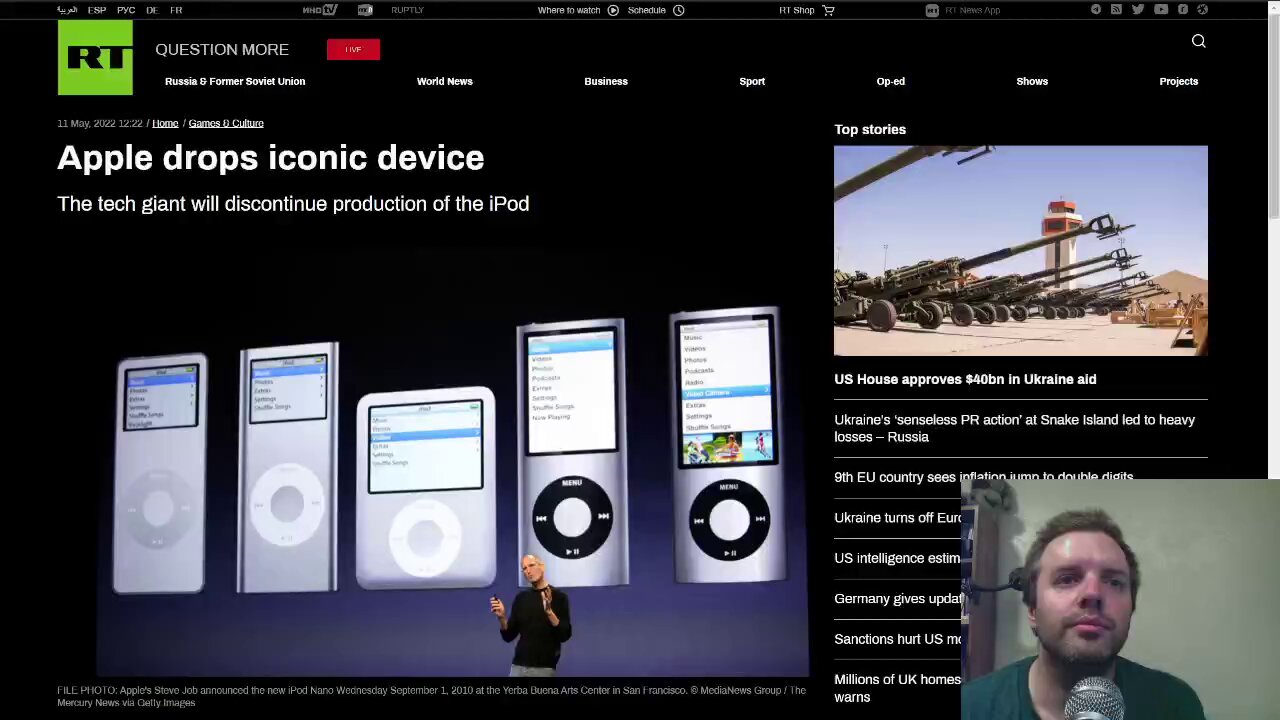This screenshot has width=1280, height=720.
Task: Open Germany gives update story
Action: [898, 599]
